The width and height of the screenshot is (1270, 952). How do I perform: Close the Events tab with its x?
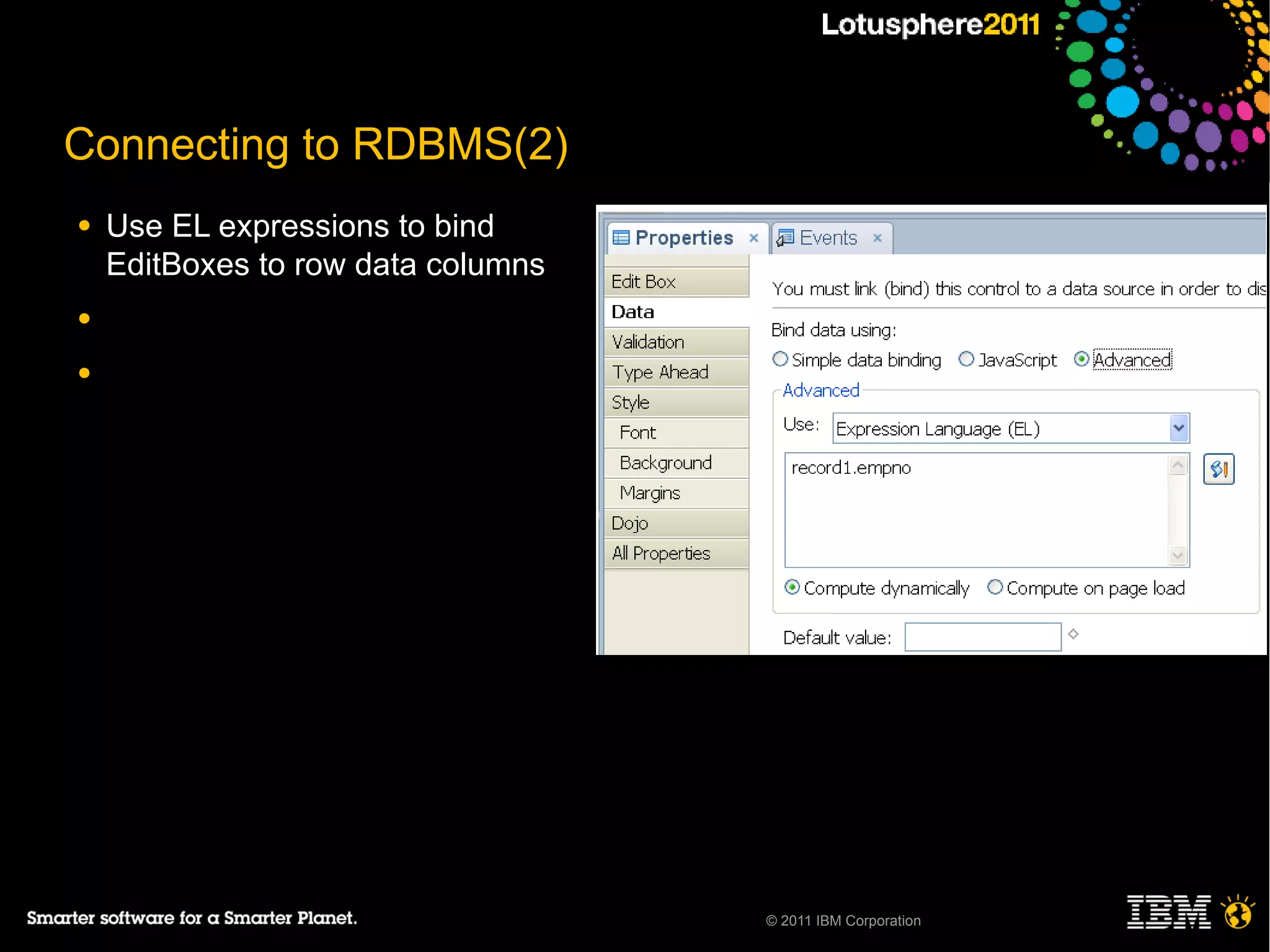coord(877,238)
